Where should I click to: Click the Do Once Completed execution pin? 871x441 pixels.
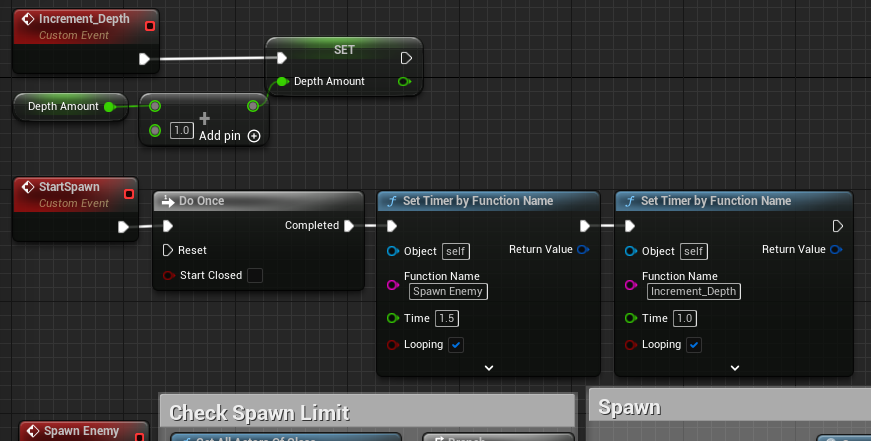tap(349, 226)
